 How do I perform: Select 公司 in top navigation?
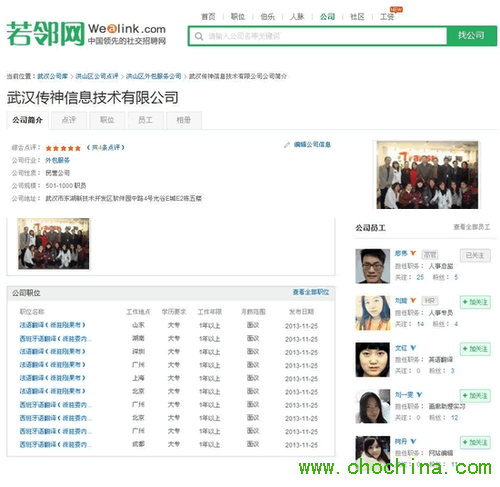point(327,16)
